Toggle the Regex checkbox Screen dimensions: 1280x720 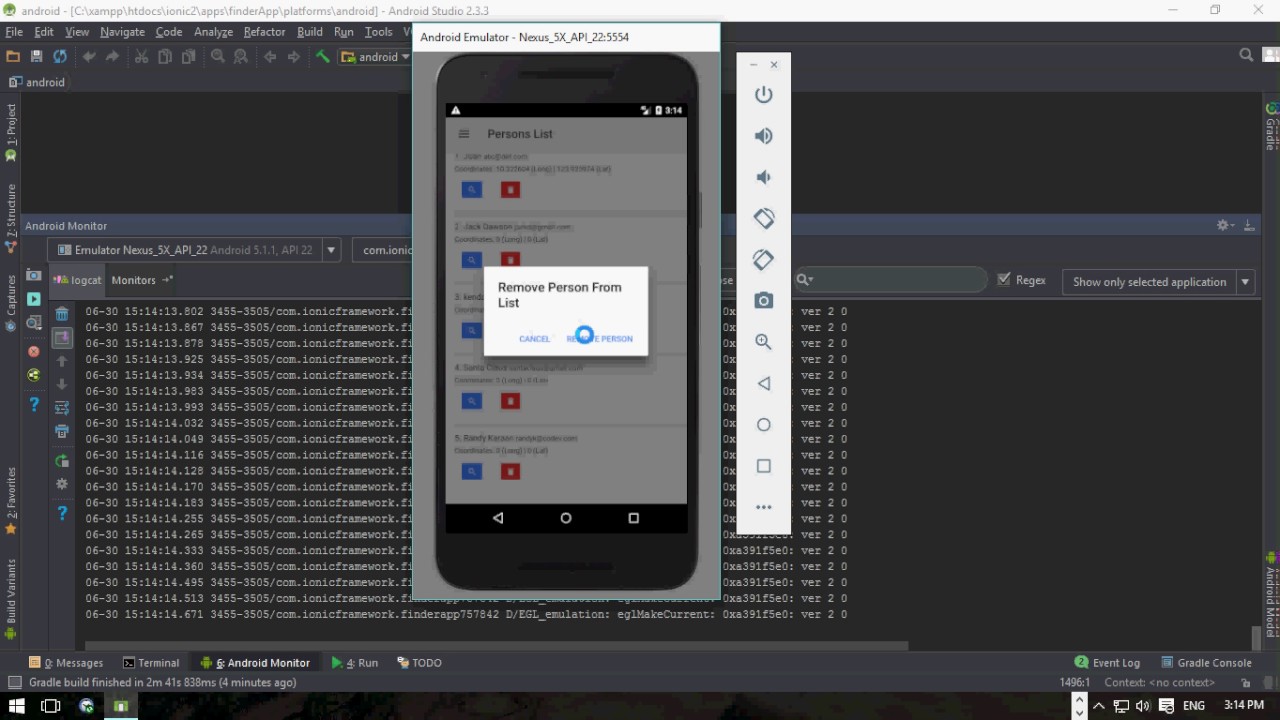click(x=1004, y=280)
